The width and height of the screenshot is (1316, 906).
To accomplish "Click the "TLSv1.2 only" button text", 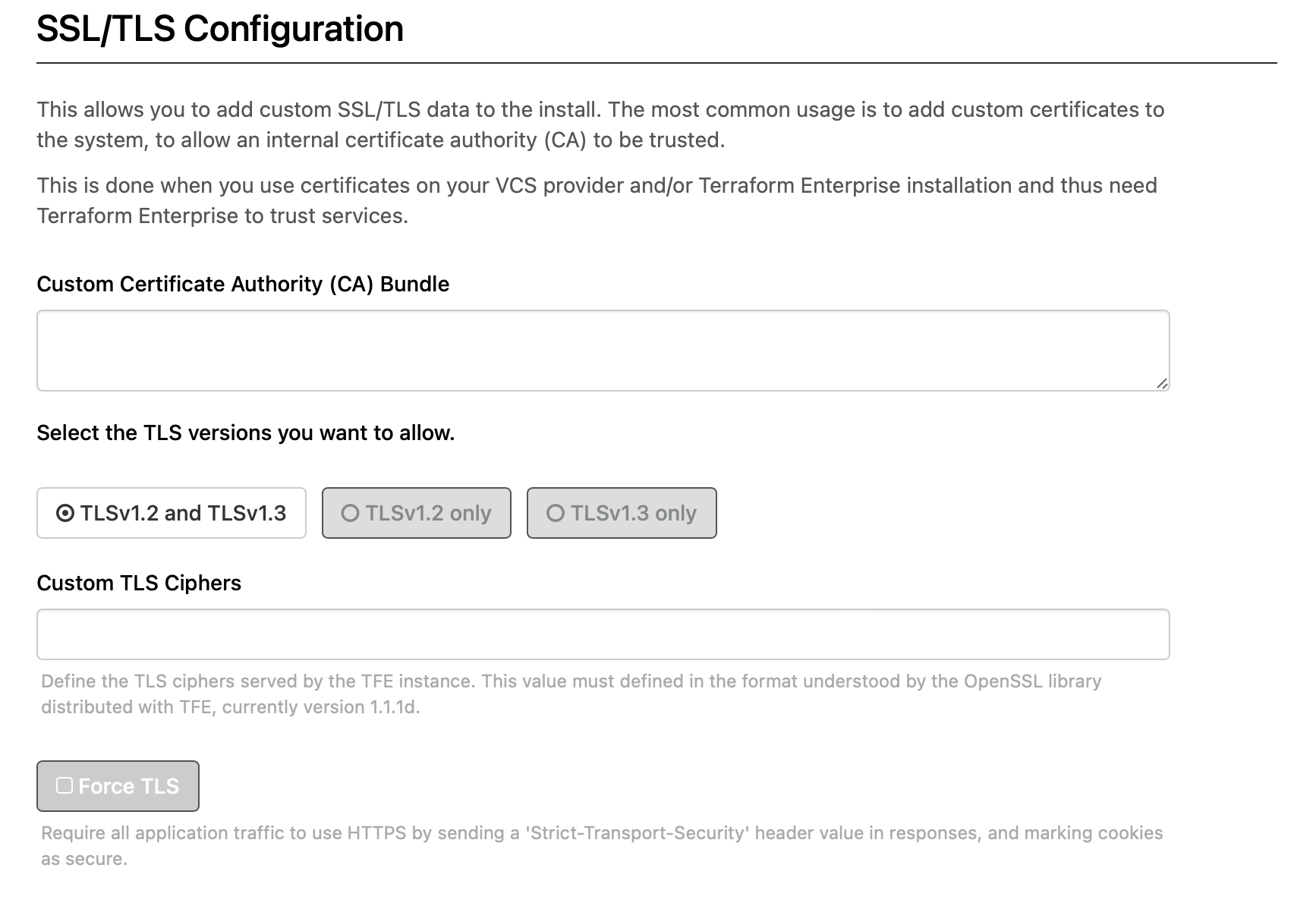I will (x=428, y=514).
